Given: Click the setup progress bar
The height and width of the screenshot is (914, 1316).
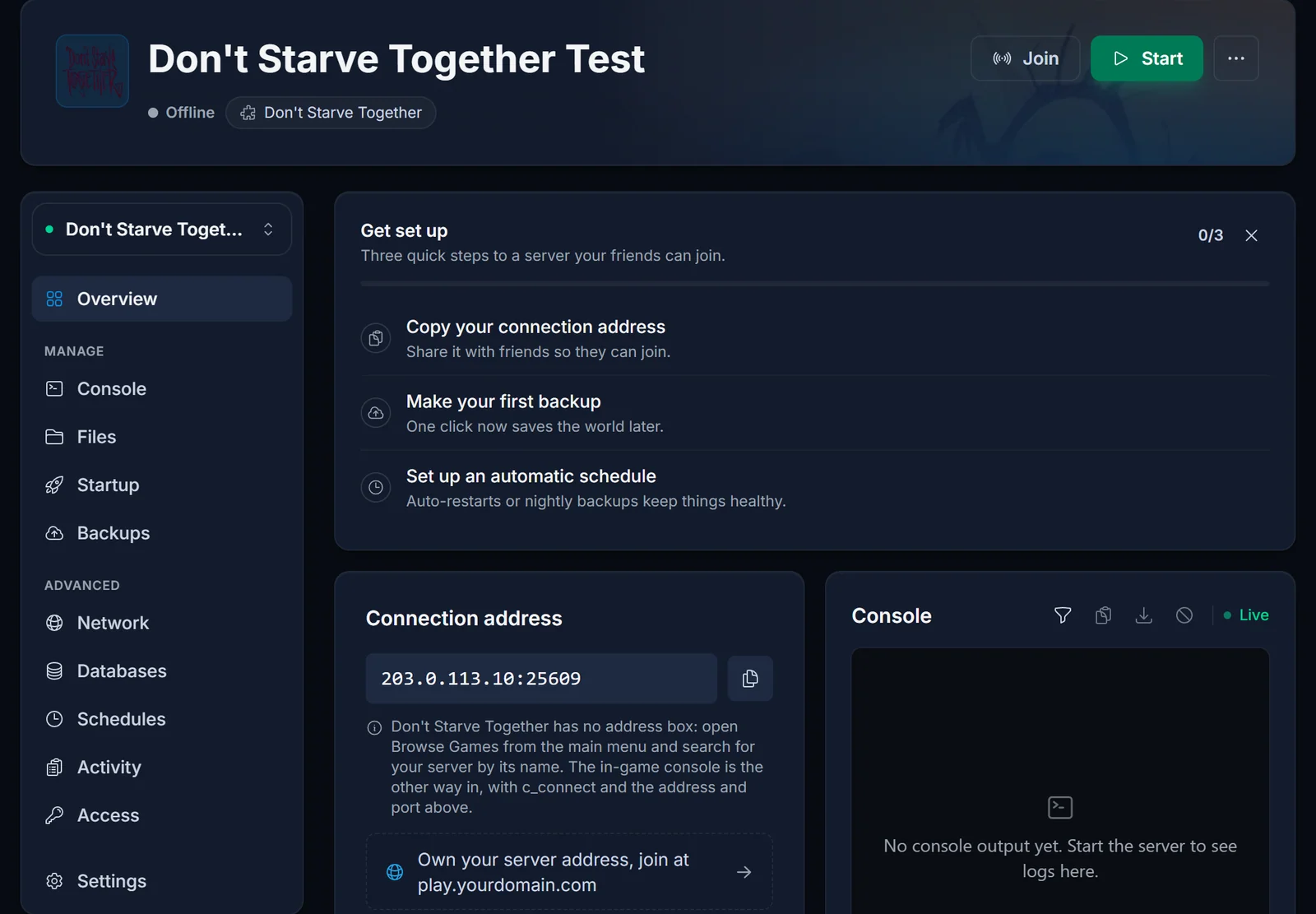Looking at the screenshot, I should click(814, 284).
